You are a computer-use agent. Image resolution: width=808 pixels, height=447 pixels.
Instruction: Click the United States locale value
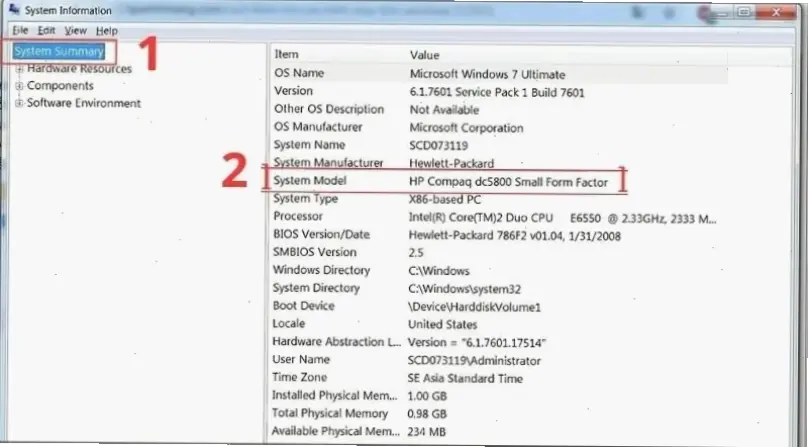tap(443, 324)
